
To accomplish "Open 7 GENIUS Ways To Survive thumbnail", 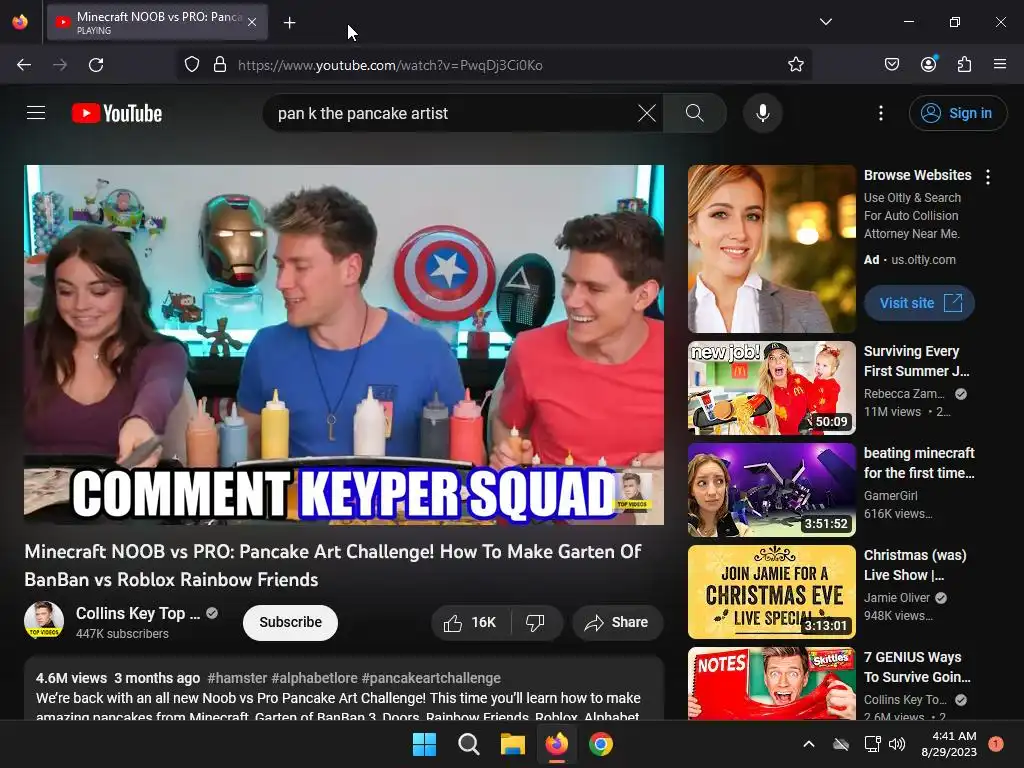I will [772, 683].
